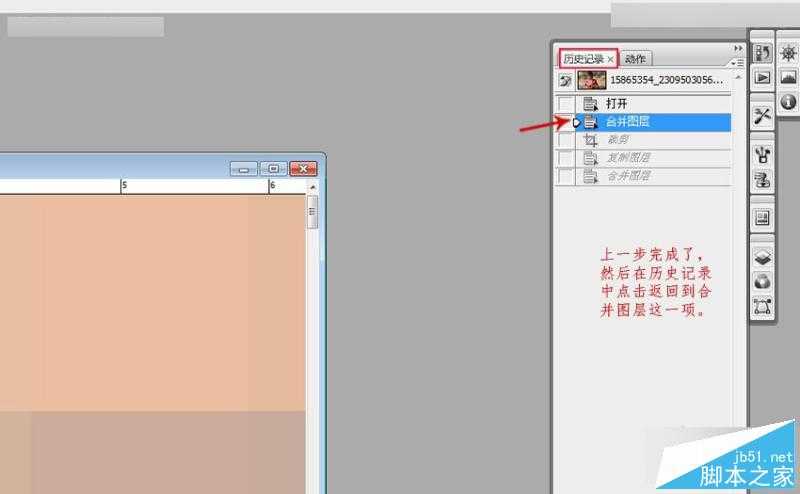Open the History panel dock icon
Viewport: 800px width, 494px height.
click(762, 54)
